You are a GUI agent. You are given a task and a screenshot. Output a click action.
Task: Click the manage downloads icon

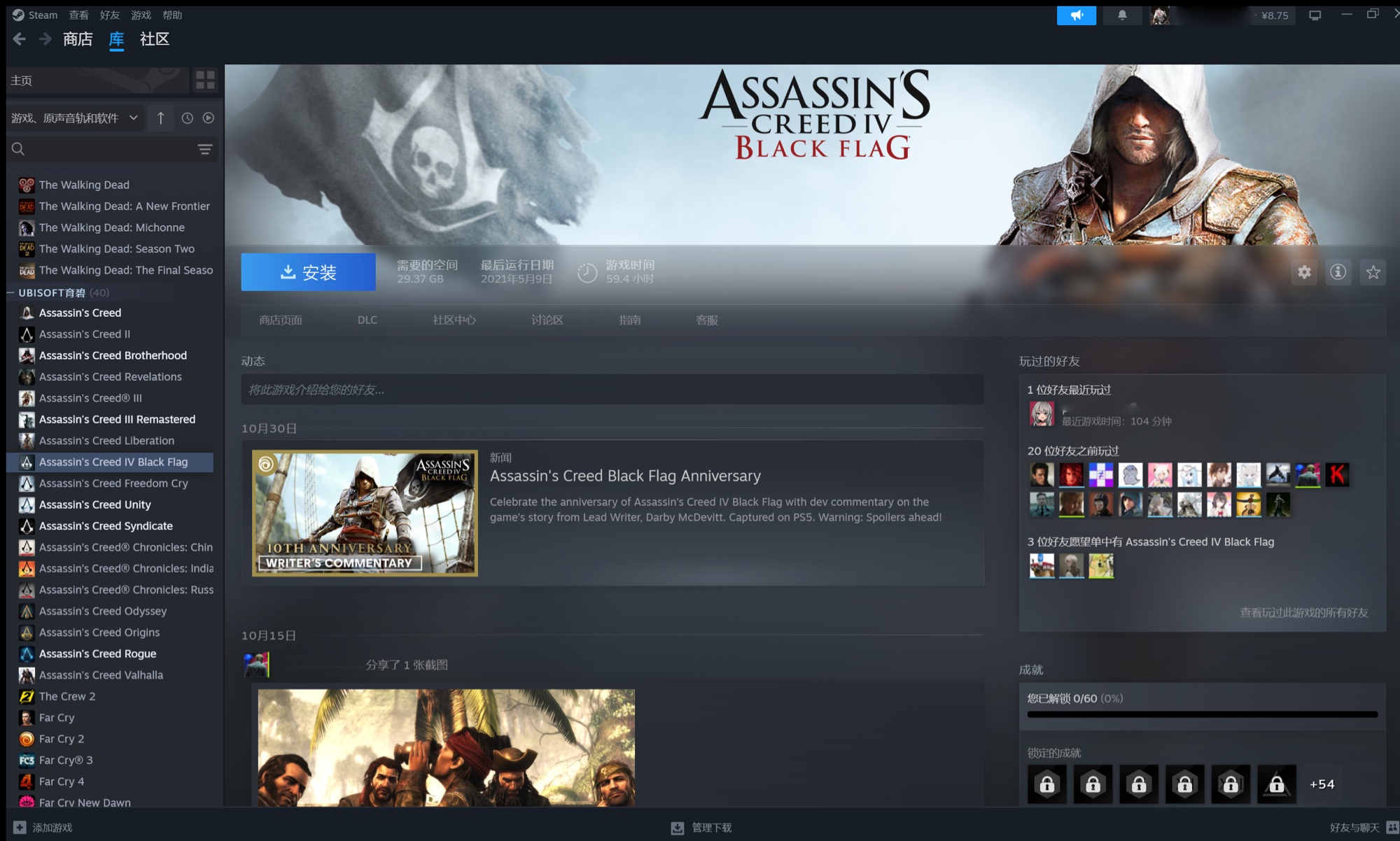tap(678, 828)
